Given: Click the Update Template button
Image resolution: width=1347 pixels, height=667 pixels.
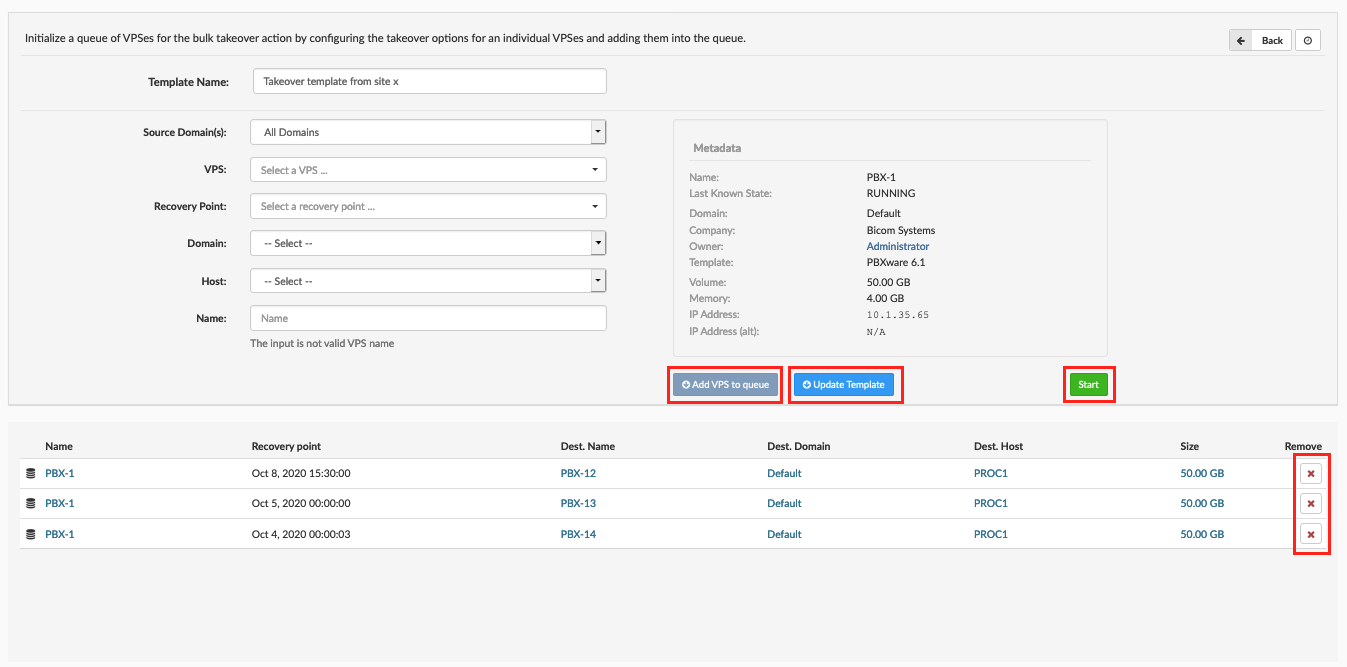Looking at the screenshot, I should [x=843, y=385].
